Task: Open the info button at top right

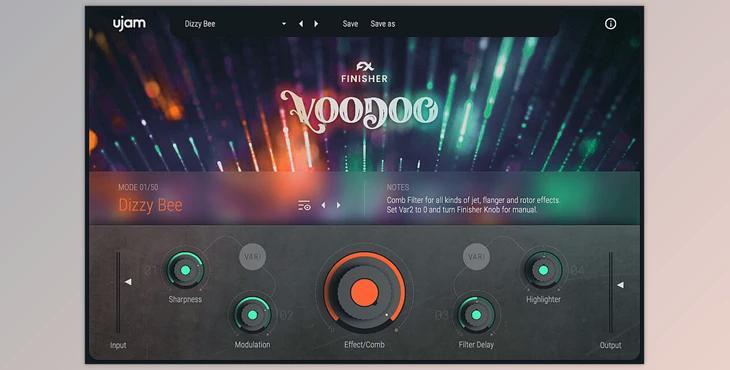Action: [610, 24]
